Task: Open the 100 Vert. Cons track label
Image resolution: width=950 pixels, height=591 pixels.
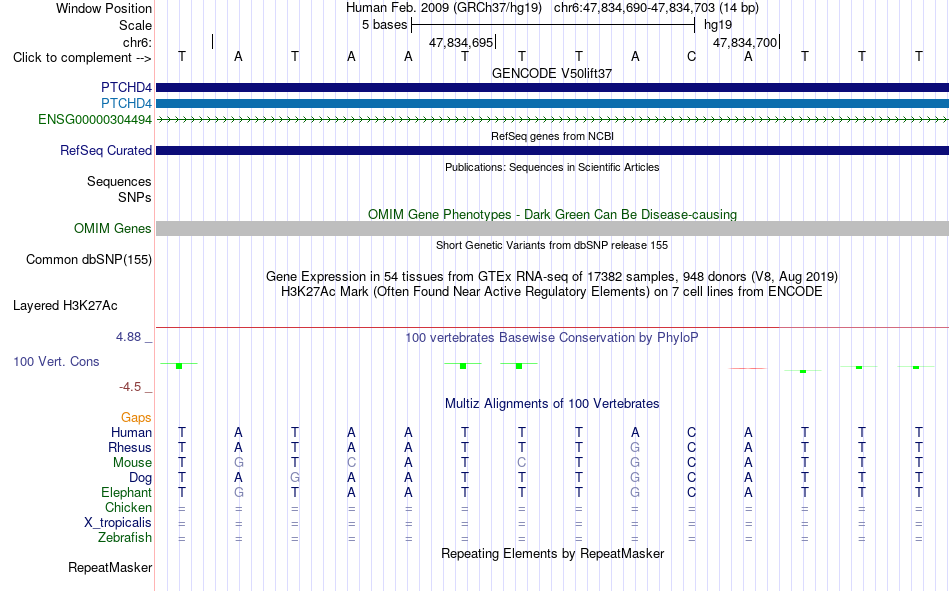Action: coord(56,361)
